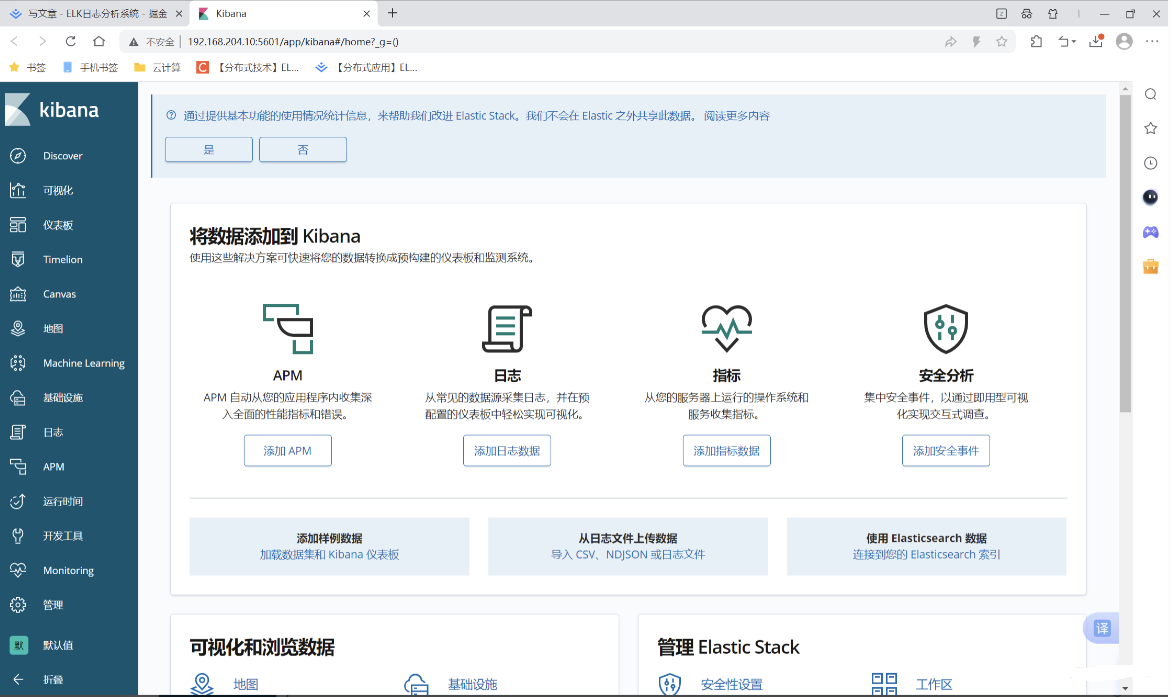Select the 默认值 default space badge

tap(19, 646)
